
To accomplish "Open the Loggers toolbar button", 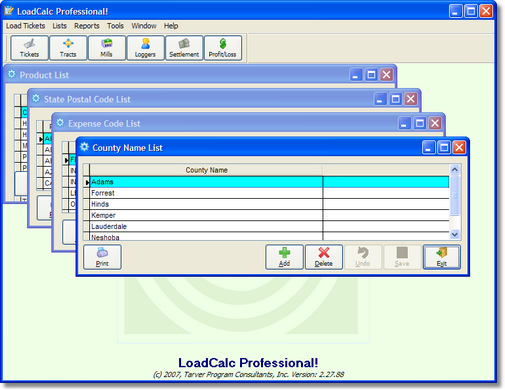I will pyautogui.click(x=145, y=48).
